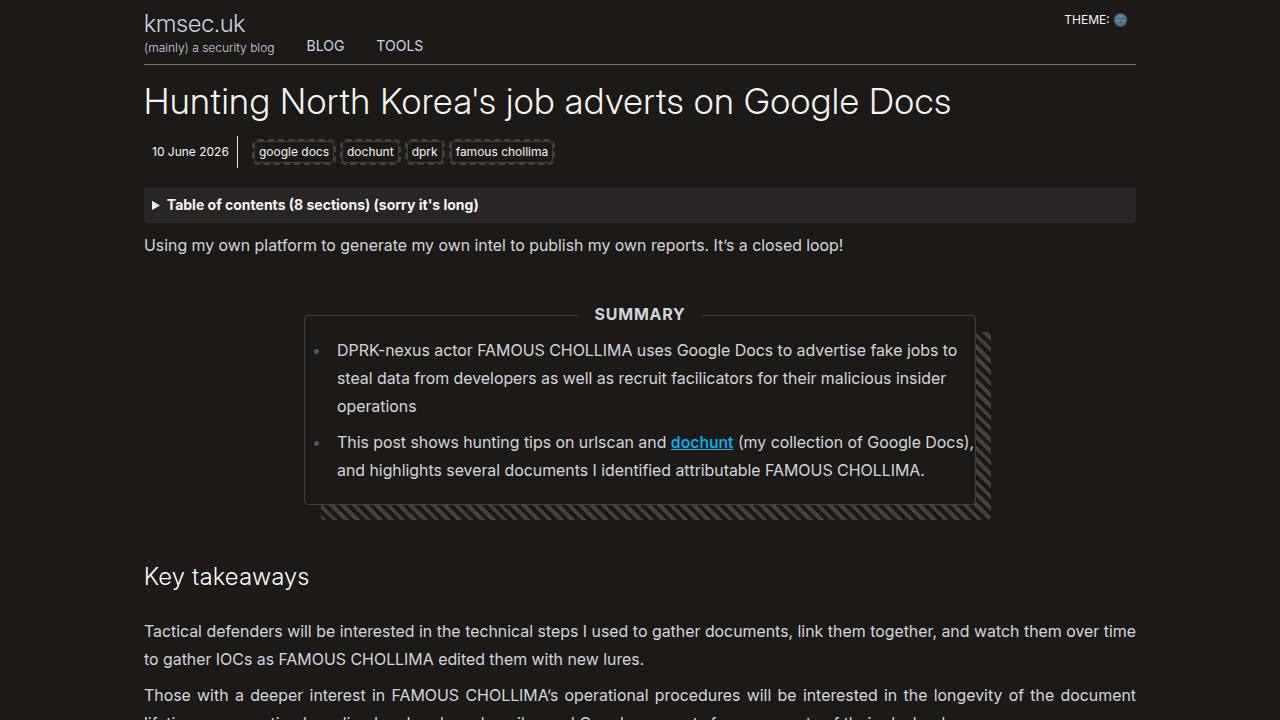The height and width of the screenshot is (720, 1280).
Task: Click the '(mainly) a security blog' tagline
Action: (x=209, y=47)
